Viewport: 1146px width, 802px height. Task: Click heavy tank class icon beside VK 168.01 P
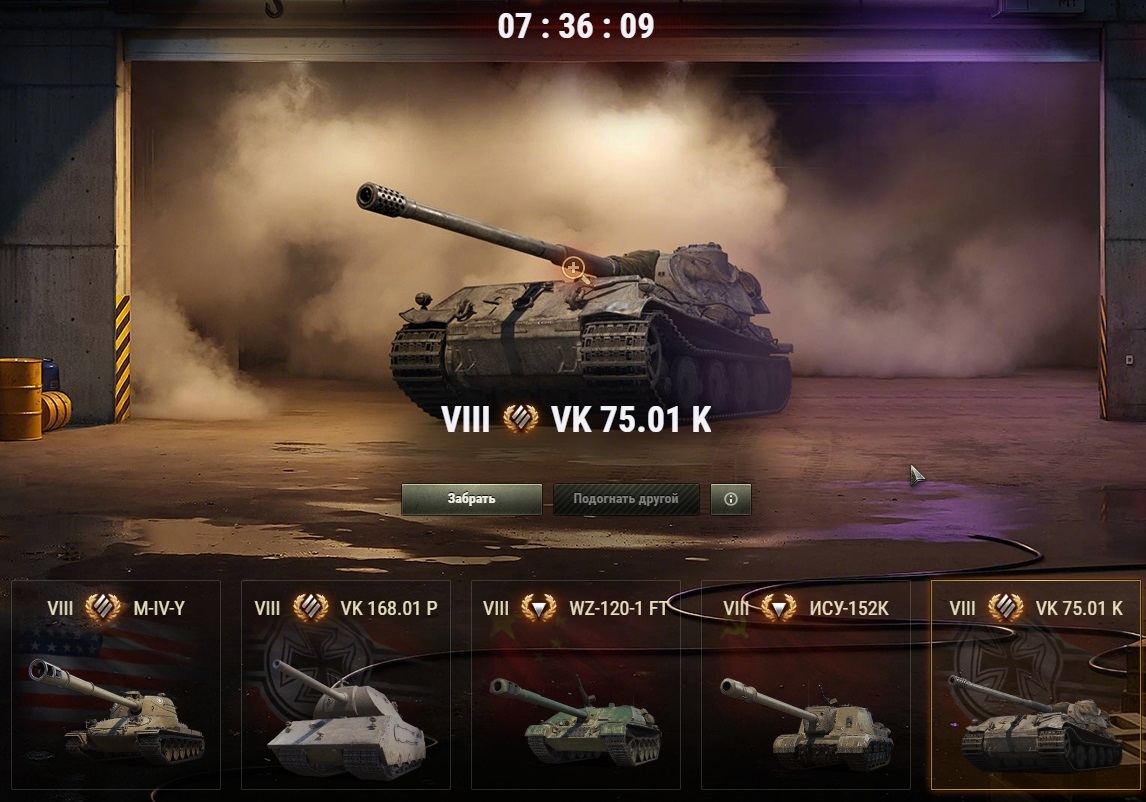point(310,607)
